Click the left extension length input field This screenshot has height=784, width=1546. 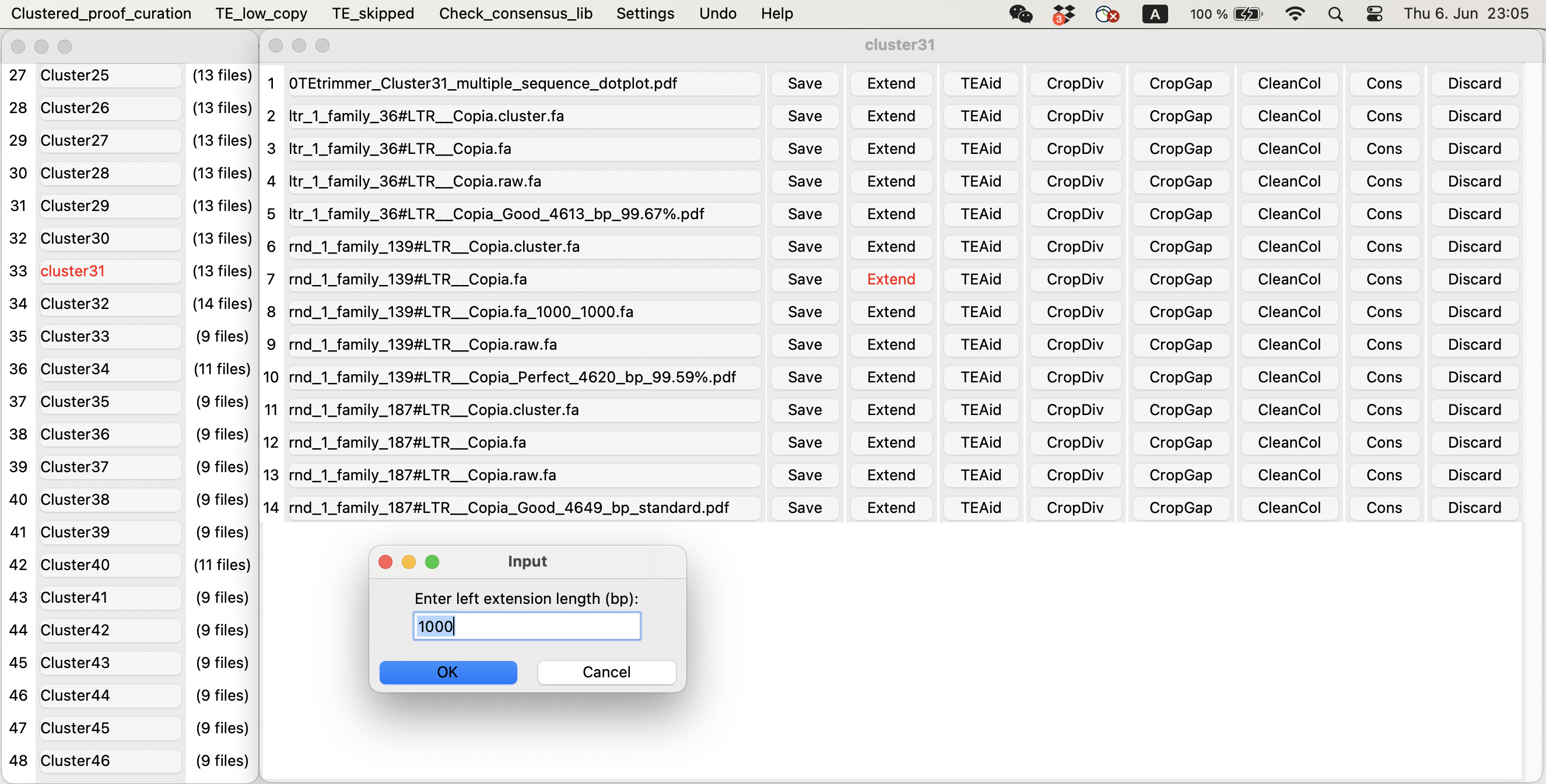pyautogui.click(x=527, y=626)
